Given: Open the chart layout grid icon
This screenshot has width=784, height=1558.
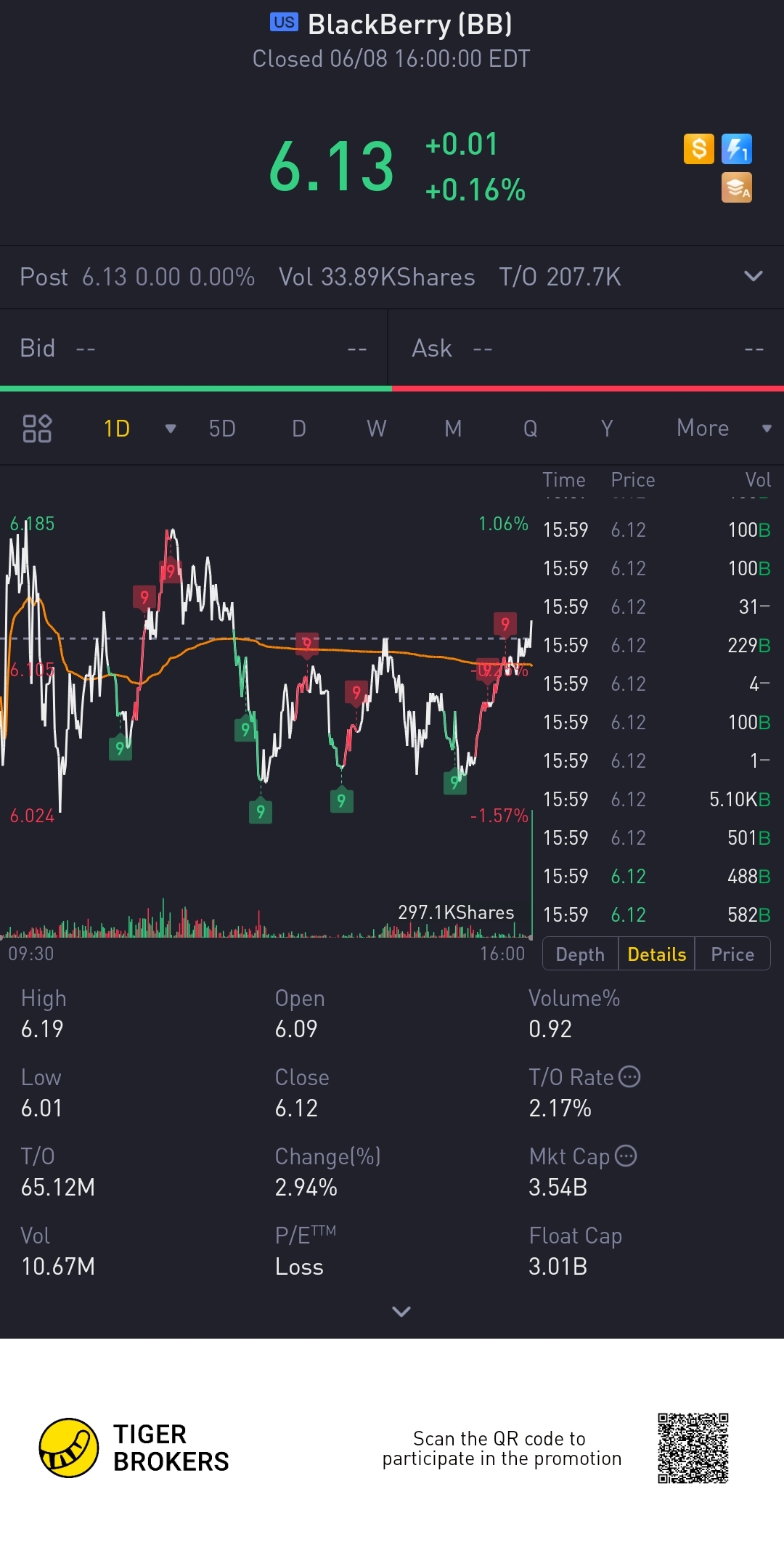Looking at the screenshot, I should tap(37, 429).
